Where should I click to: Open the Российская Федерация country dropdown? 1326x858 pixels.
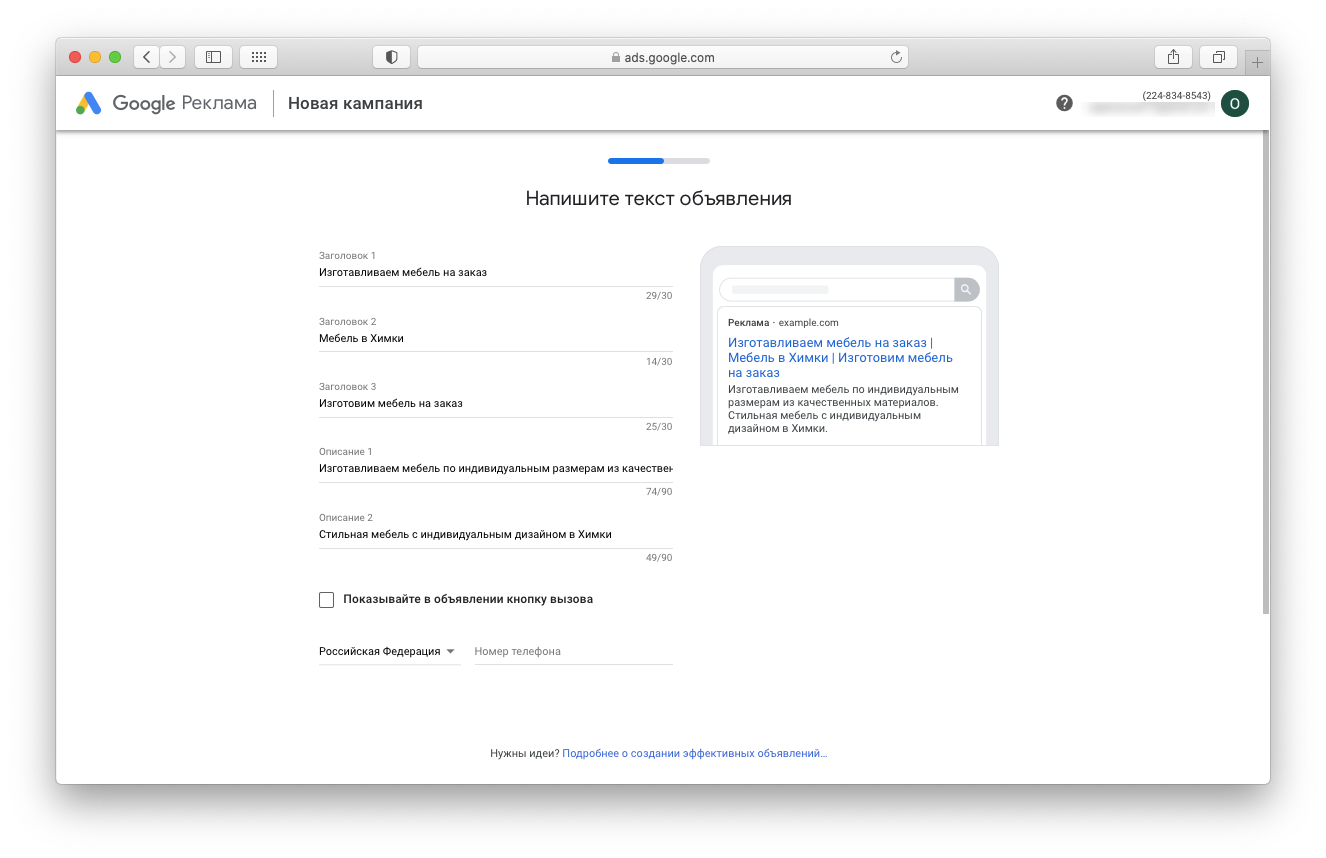point(389,651)
